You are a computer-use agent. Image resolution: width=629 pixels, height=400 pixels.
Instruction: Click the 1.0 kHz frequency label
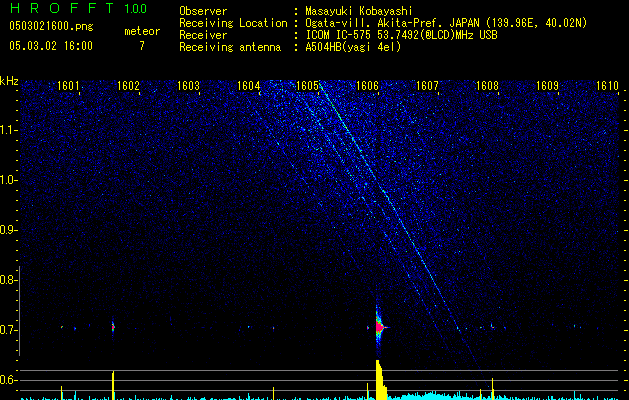coord(7,180)
